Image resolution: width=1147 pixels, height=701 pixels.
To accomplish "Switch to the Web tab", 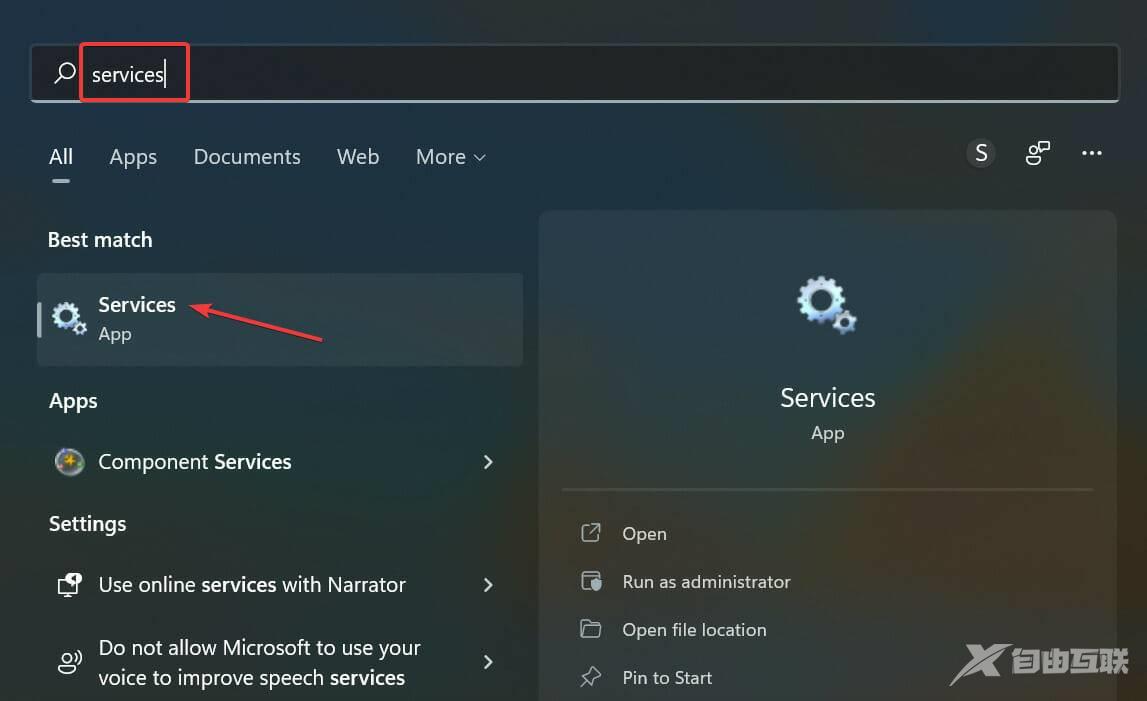I will point(358,157).
